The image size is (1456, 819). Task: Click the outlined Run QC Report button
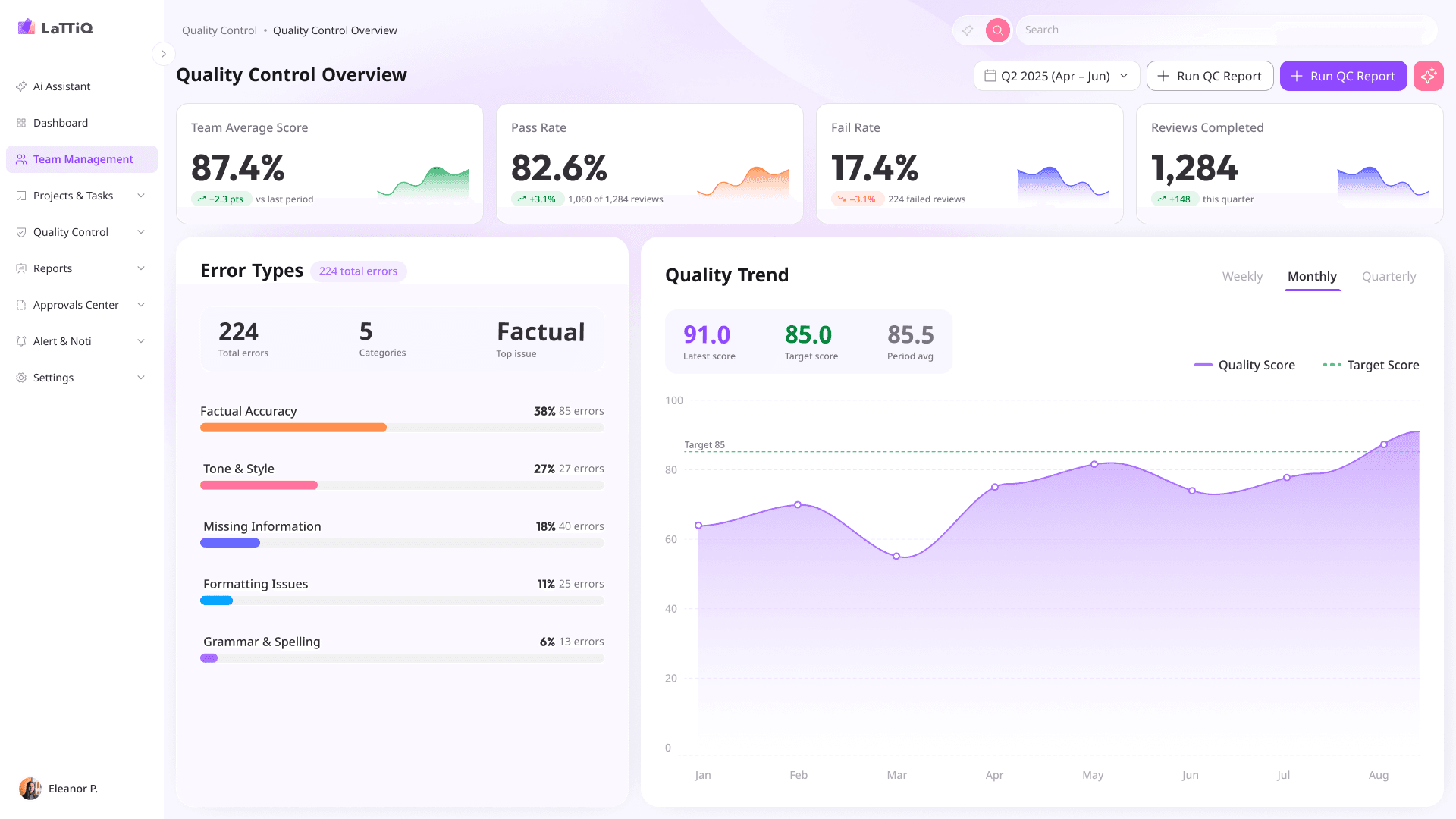pyautogui.click(x=1210, y=76)
